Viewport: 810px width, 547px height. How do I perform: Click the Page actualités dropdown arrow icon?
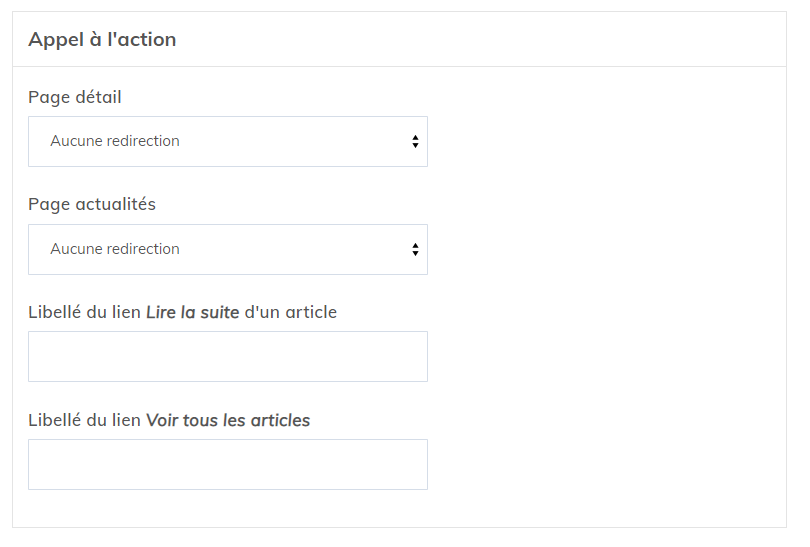[415, 250]
